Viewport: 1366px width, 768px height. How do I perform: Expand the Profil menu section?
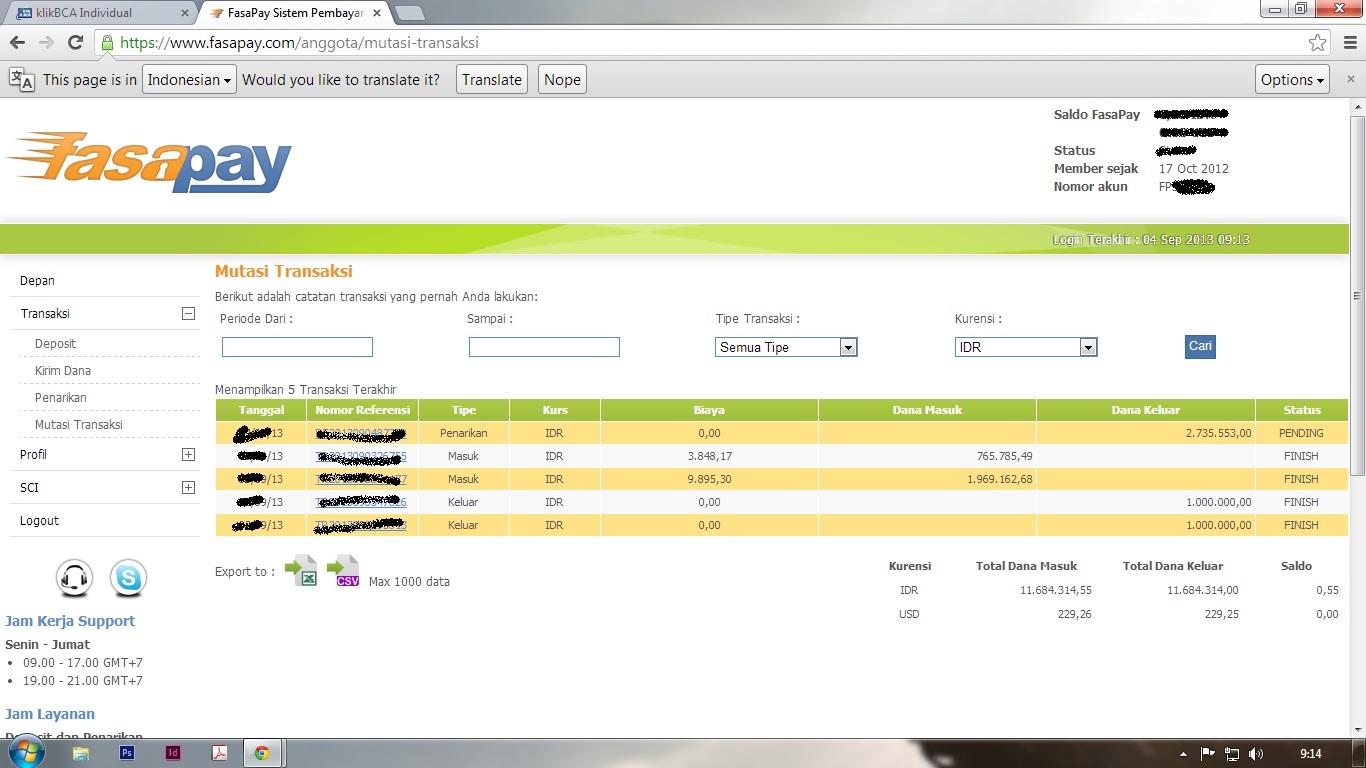click(188, 454)
